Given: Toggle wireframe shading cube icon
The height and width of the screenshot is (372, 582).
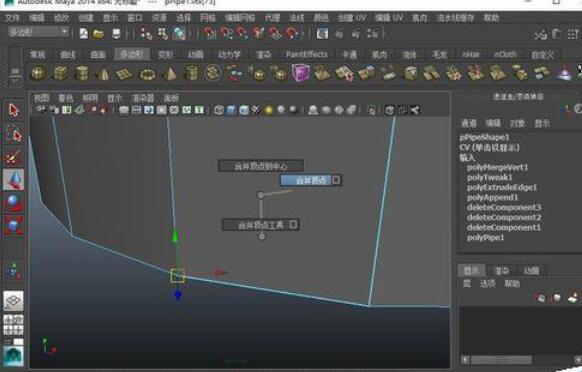Looking at the screenshot, I should point(219,110).
